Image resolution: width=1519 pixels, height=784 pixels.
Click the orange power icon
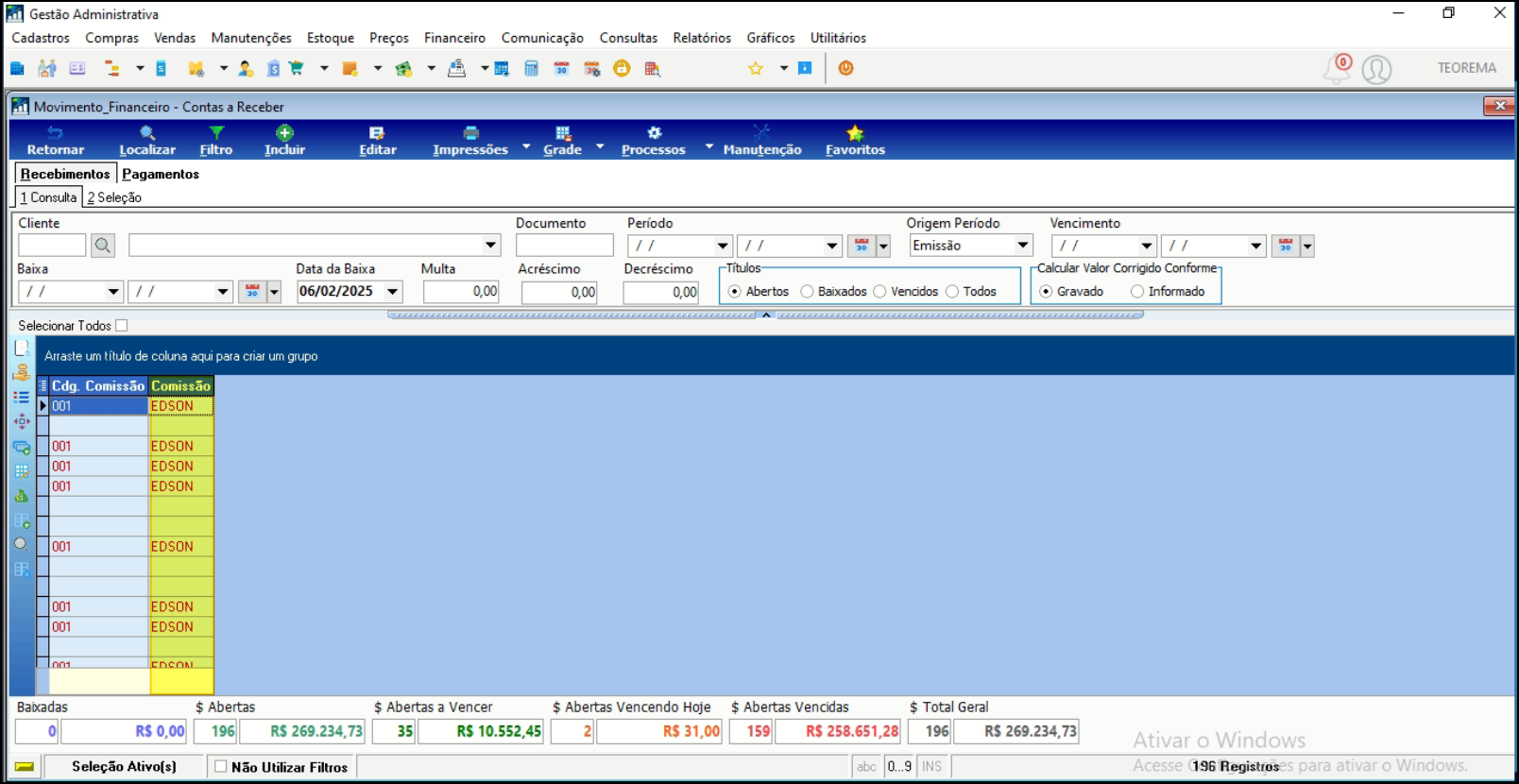pos(846,68)
